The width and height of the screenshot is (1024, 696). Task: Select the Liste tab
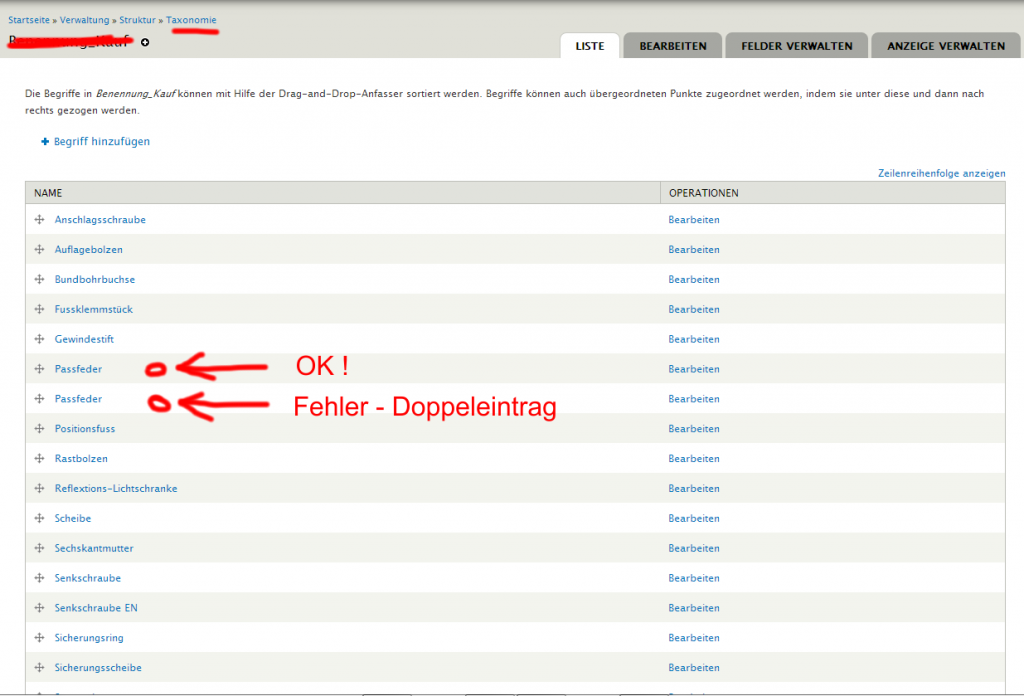590,46
